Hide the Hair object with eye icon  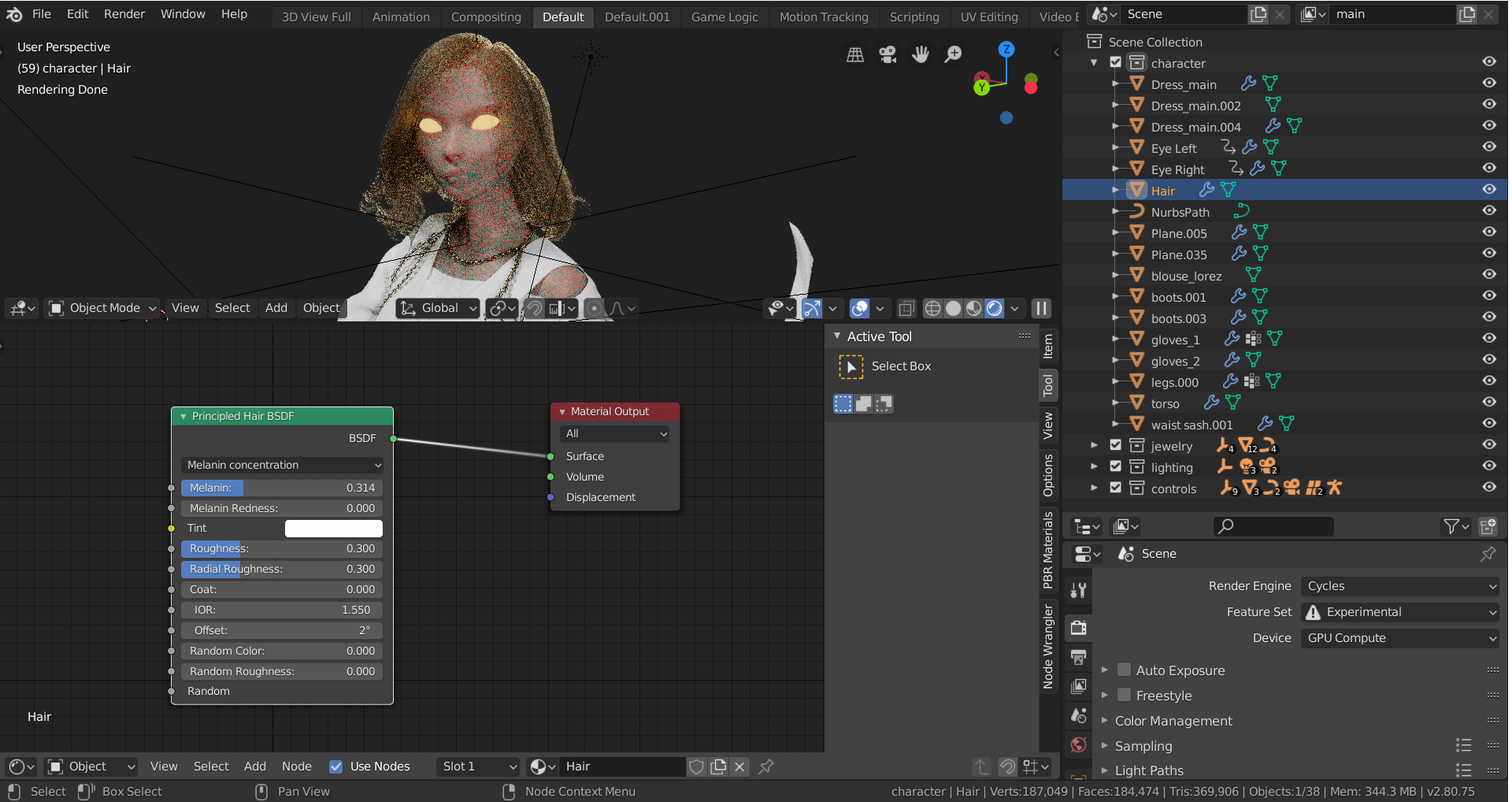[x=1488, y=189]
